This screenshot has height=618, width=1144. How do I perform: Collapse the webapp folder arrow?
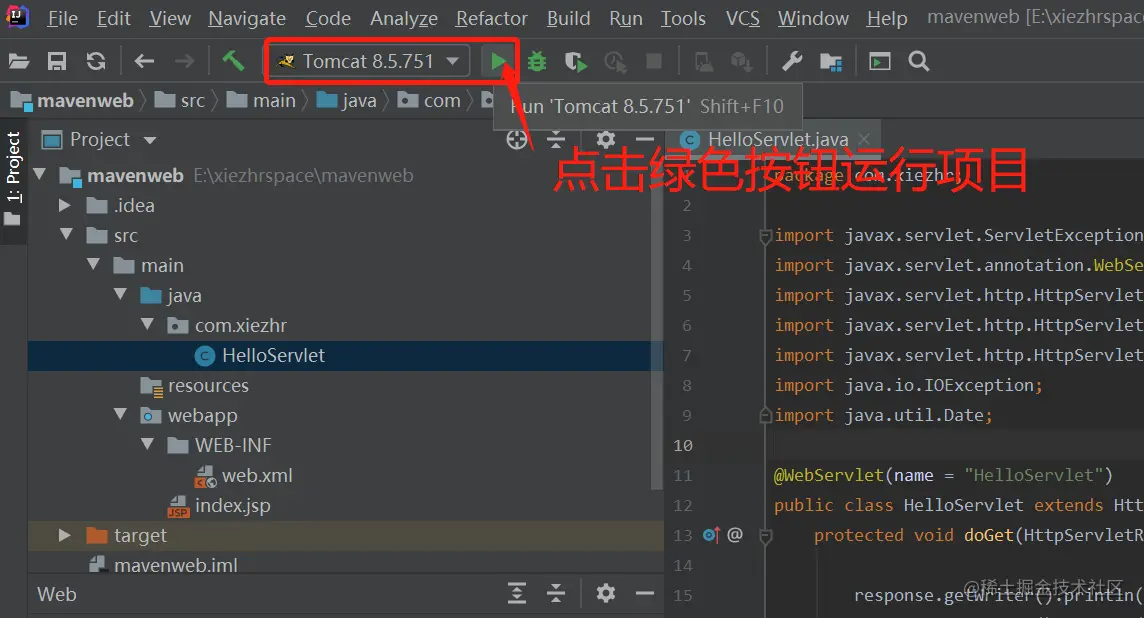pyautogui.click(x=120, y=414)
